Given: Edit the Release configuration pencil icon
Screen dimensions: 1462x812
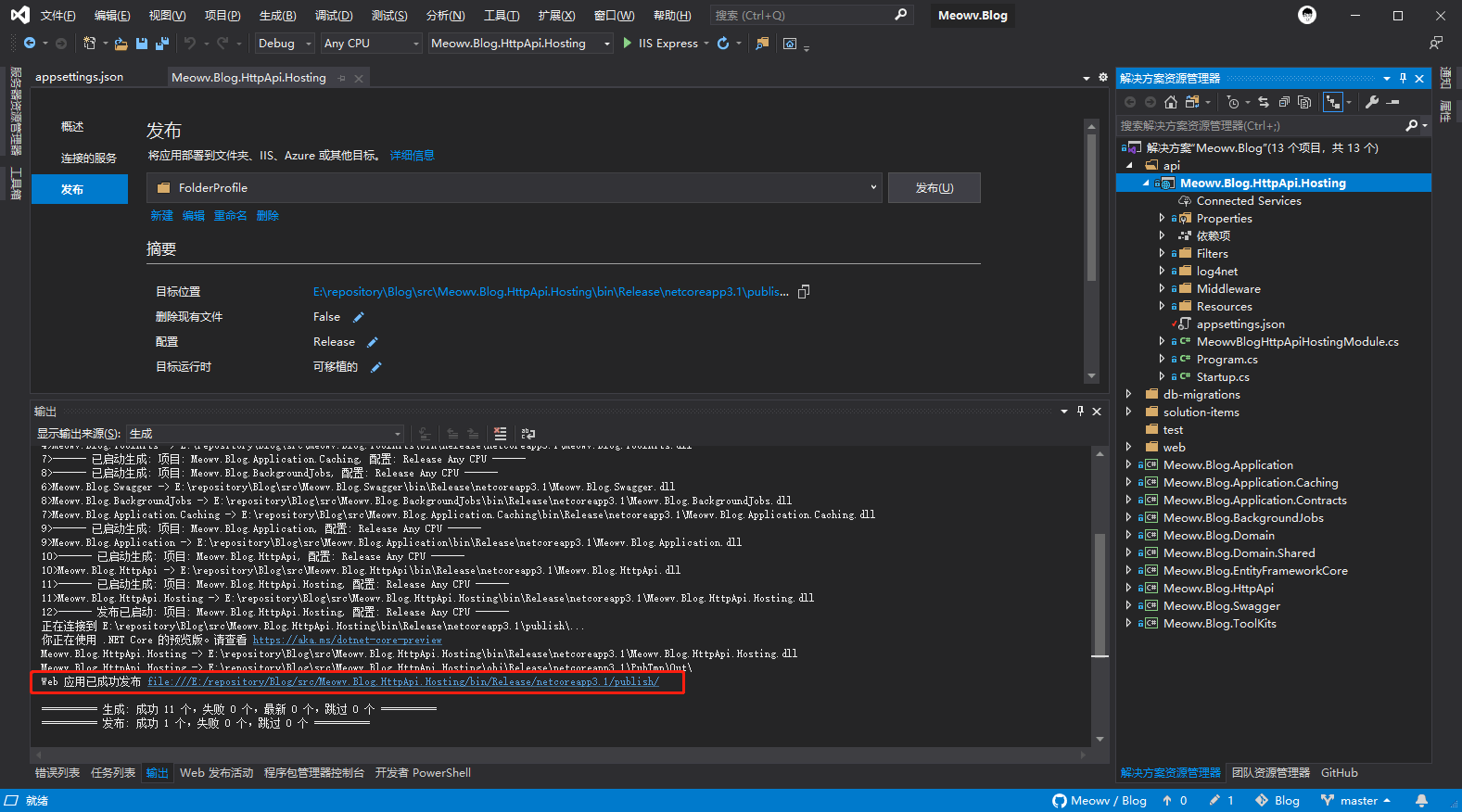Looking at the screenshot, I should click(x=373, y=342).
